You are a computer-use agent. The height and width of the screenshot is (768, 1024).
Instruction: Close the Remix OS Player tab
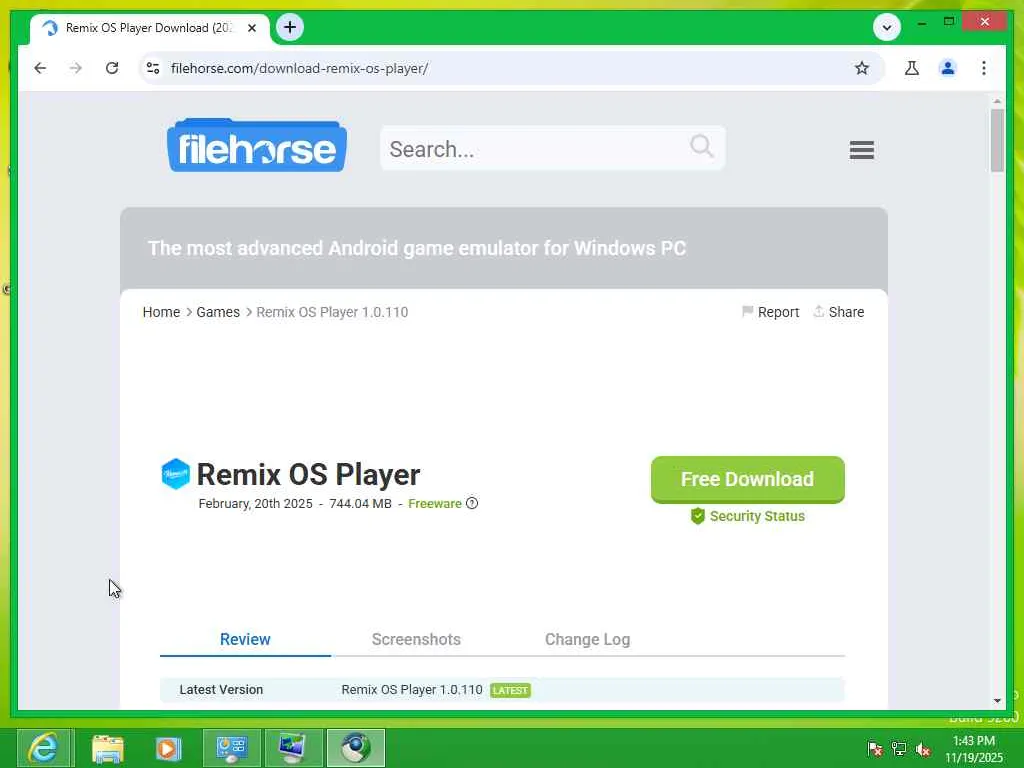click(252, 28)
